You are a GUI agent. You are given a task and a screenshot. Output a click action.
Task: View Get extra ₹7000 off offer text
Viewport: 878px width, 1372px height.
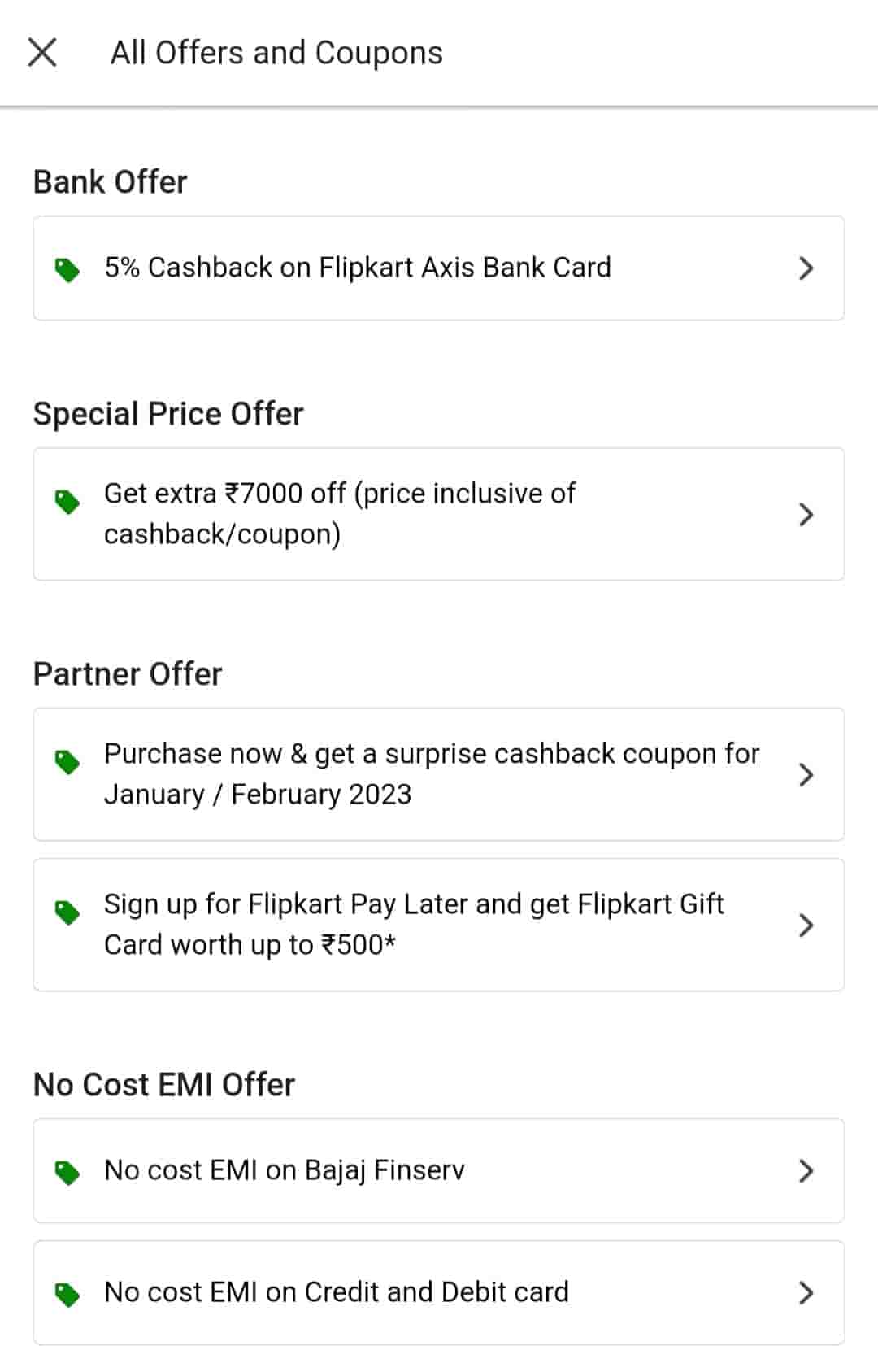(340, 514)
